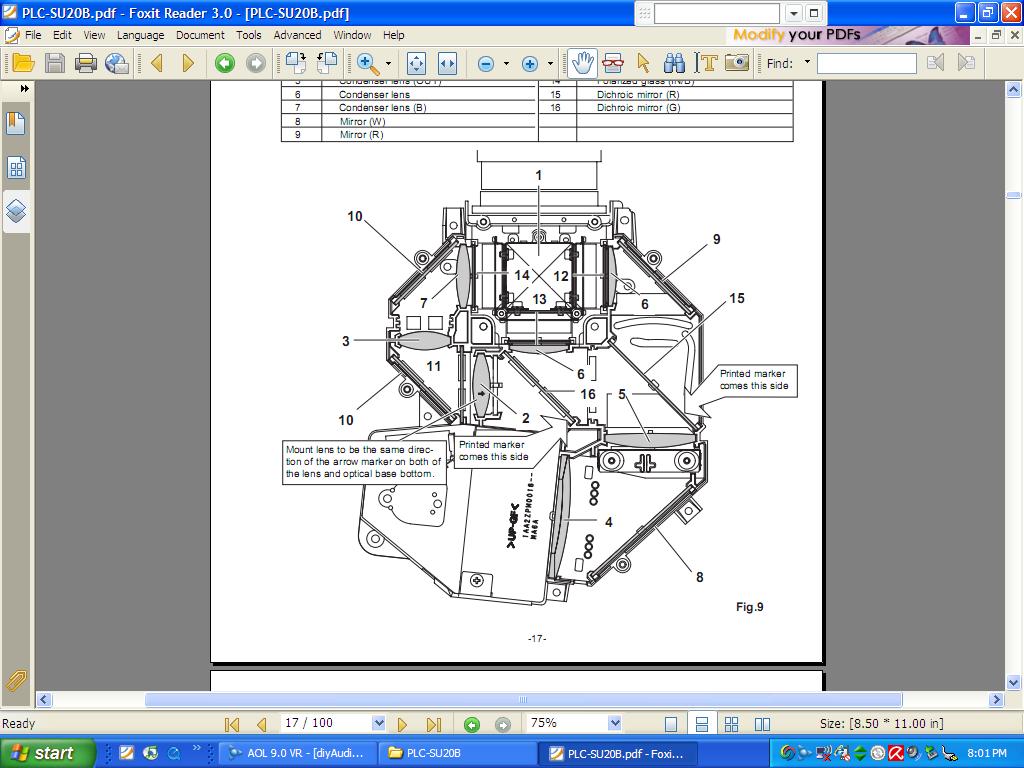
Task: Open dropdown next to blue plus Zoom In
Action: coord(550,63)
